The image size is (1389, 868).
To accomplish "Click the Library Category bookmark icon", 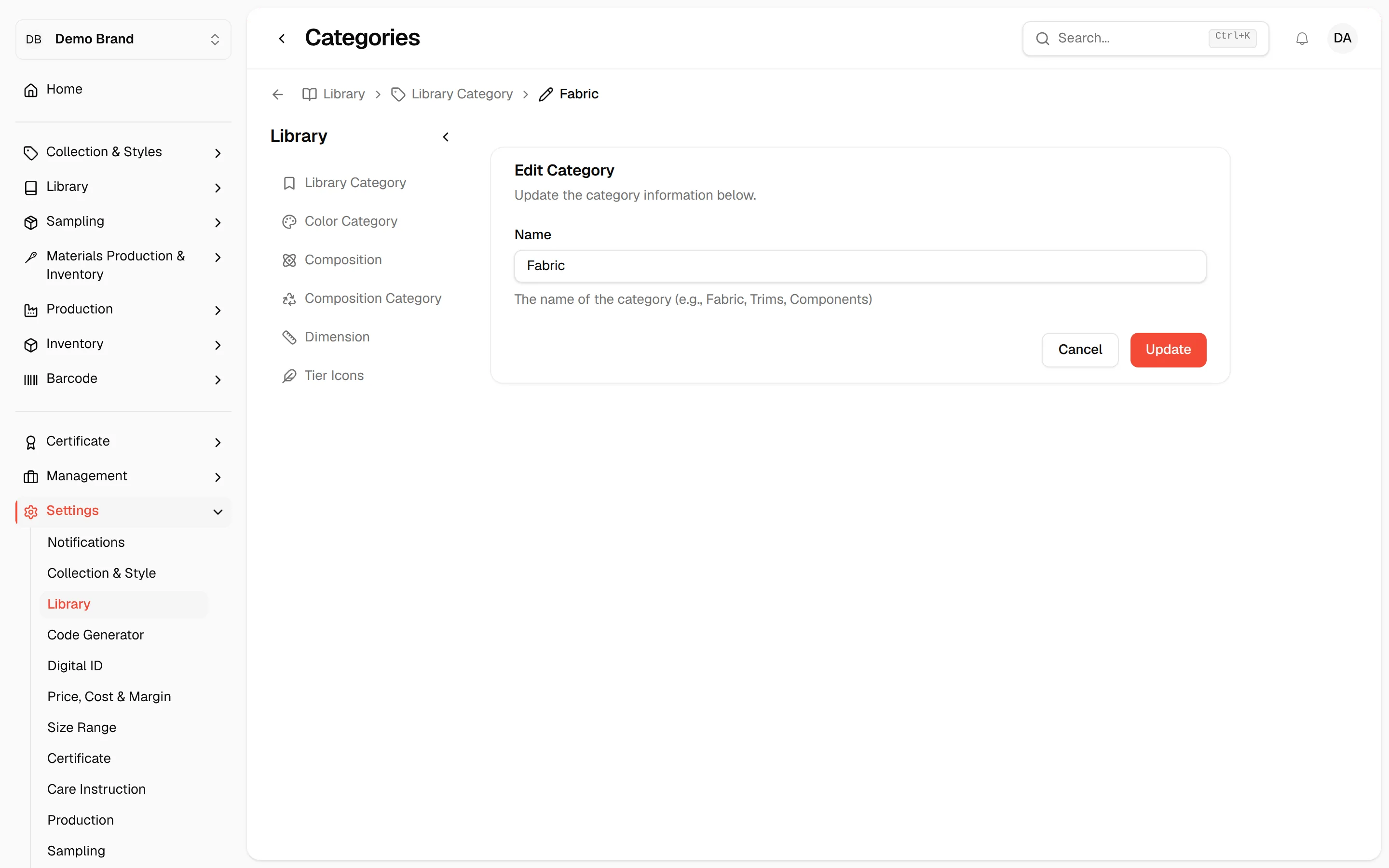I will [289, 183].
